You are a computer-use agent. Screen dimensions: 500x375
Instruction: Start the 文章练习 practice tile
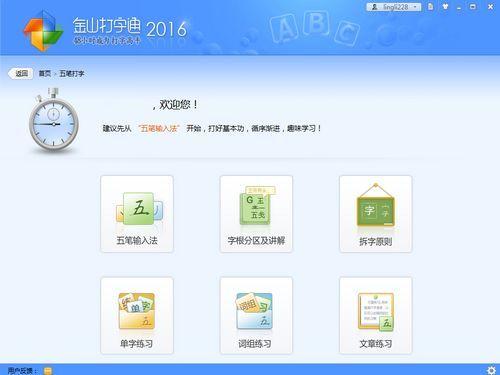click(376, 315)
